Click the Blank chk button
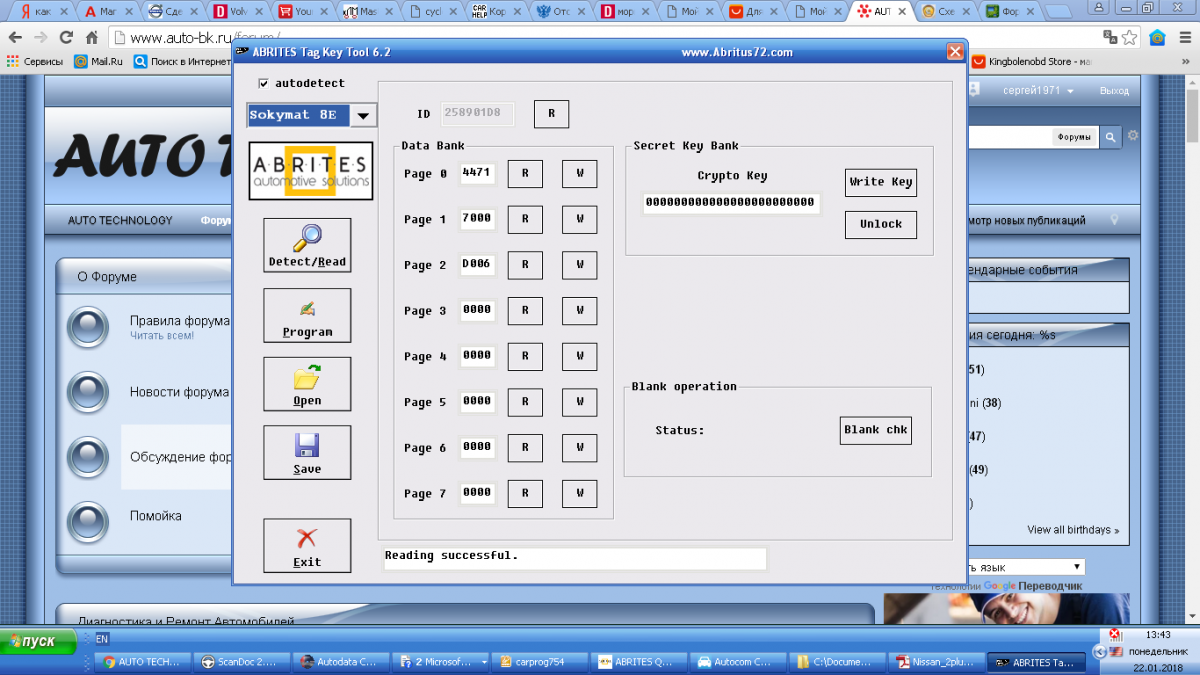 tap(876, 430)
